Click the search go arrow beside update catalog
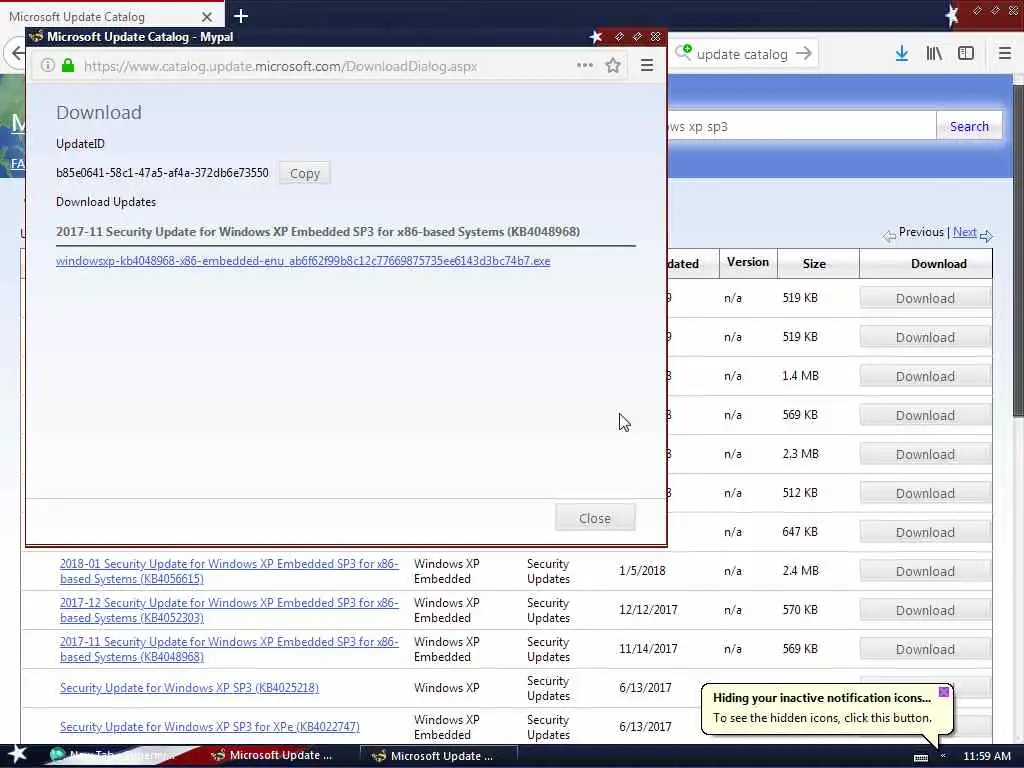The image size is (1024, 768). coord(804,54)
